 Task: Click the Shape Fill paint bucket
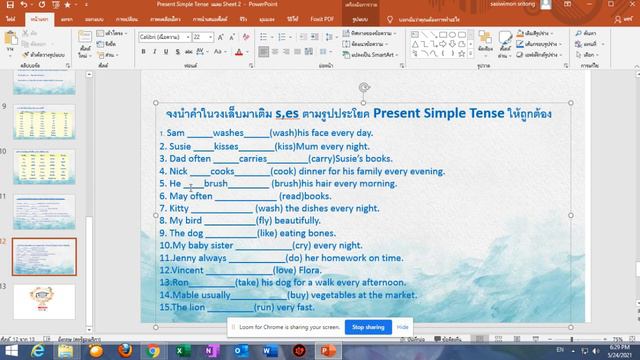coord(520,33)
